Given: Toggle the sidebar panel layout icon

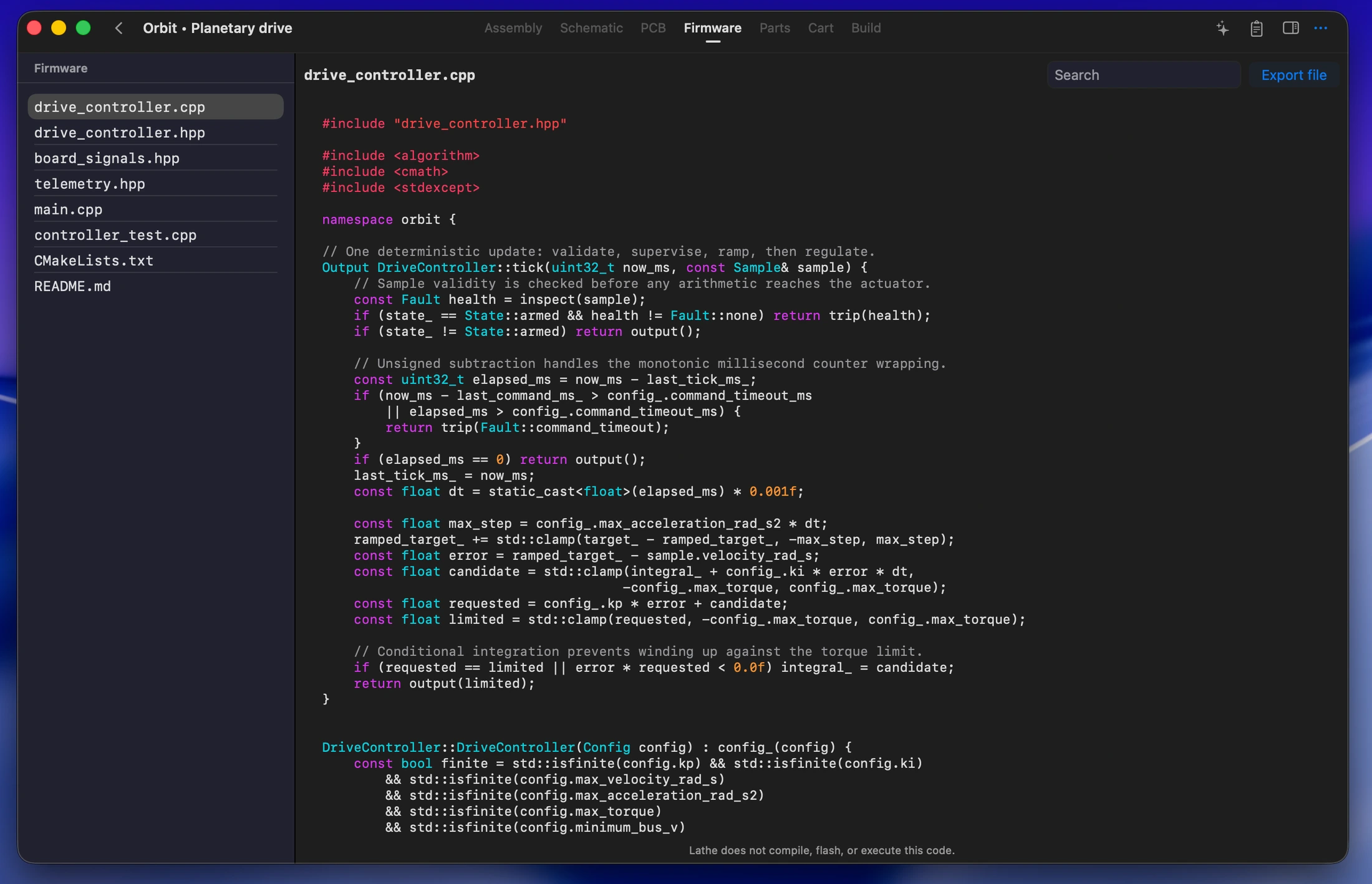Looking at the screenshot, I should pos(1290,28).
